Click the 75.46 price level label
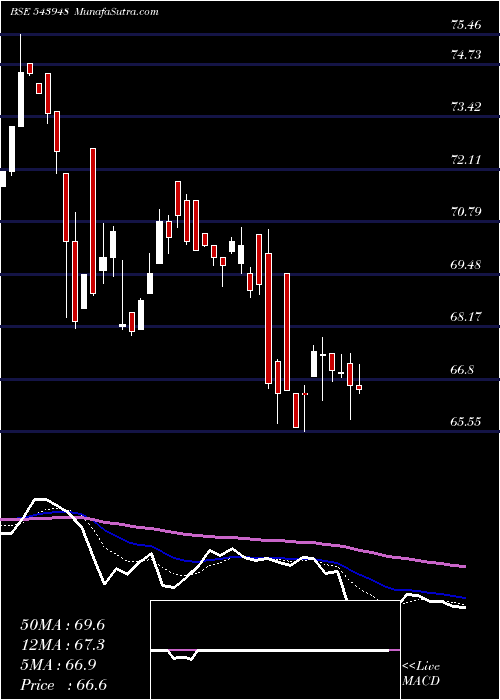Screen dimensions: 500x700 click(466, 25)
